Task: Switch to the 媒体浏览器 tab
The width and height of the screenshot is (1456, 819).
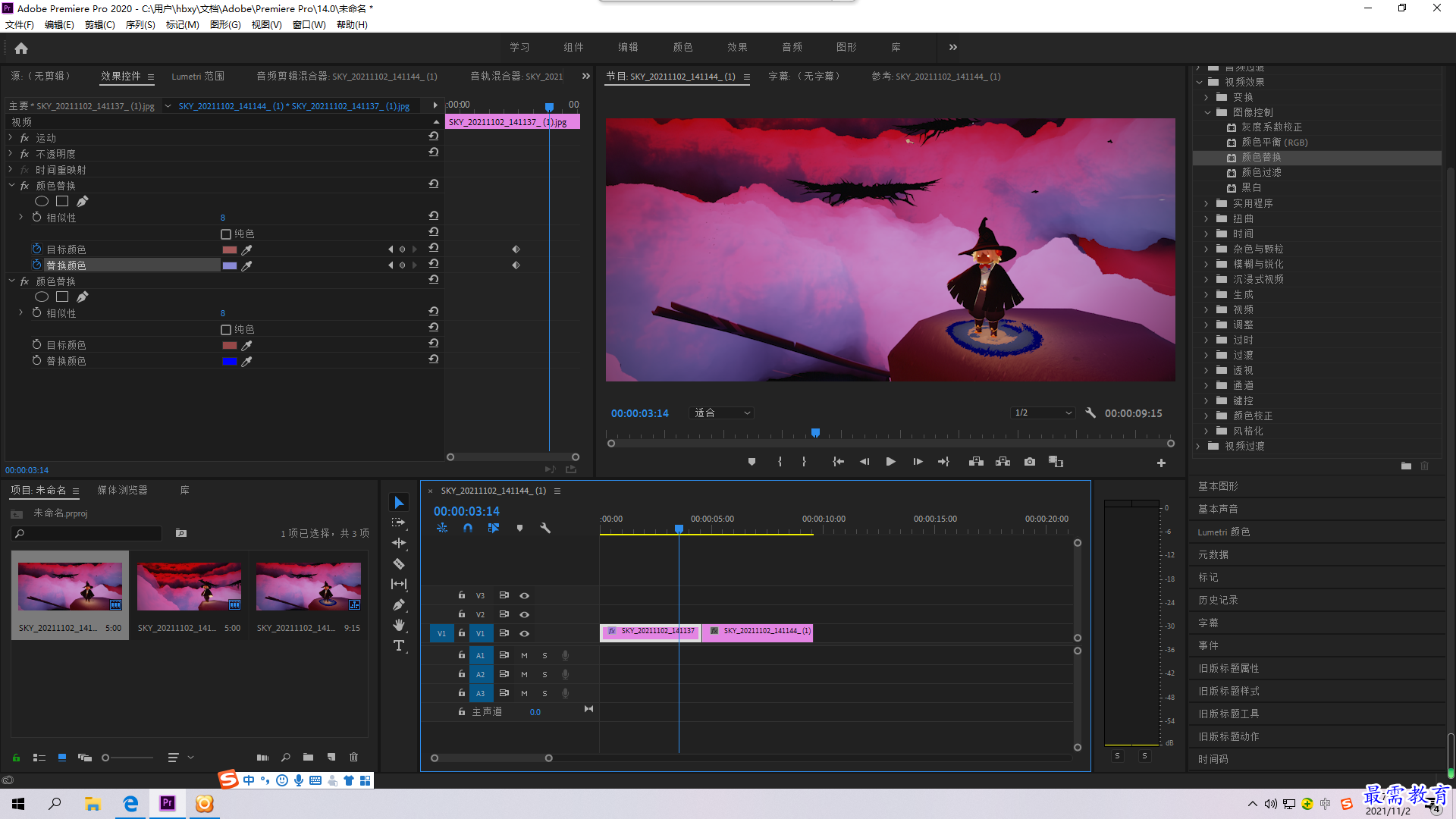Action: coord(122,491)
